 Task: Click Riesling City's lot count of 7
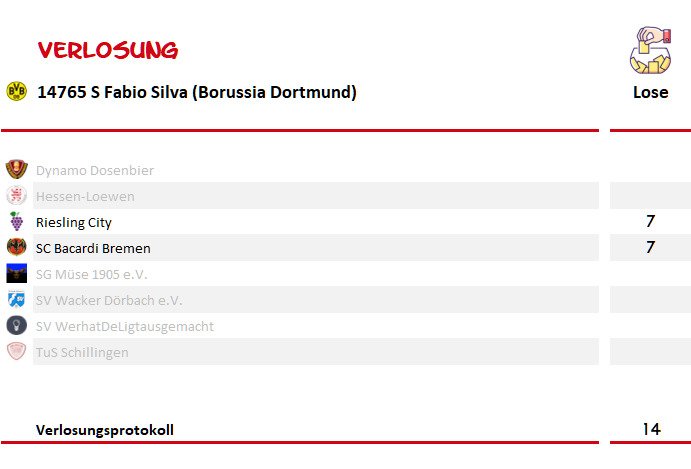(x=650, y=221)
